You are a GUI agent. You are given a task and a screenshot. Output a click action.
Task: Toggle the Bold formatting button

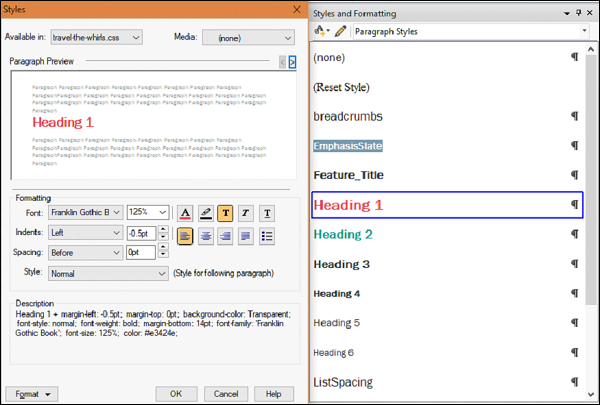tap(226, 212)
